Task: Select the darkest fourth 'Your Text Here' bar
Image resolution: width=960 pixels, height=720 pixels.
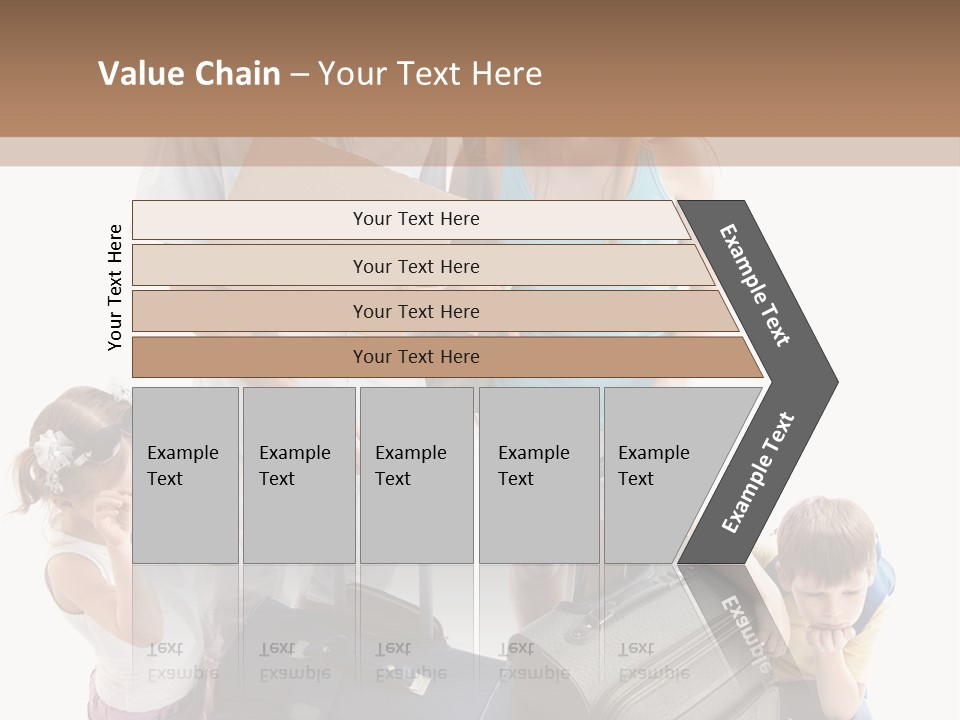Action: click(x=415, y=357)
